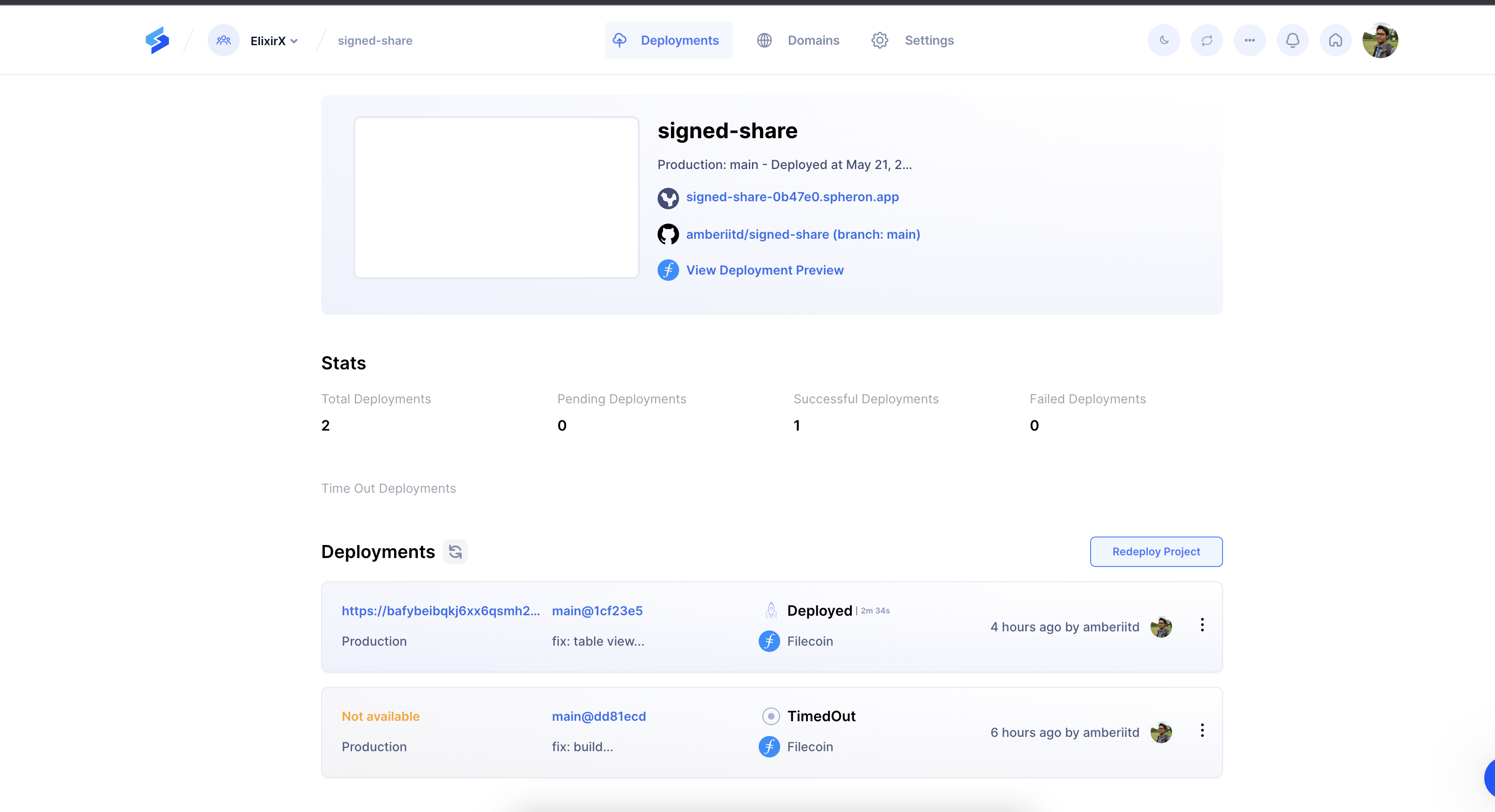Click View Deployment Preview link
This screenshot has width=1495, height=812.
click(764, 270)
